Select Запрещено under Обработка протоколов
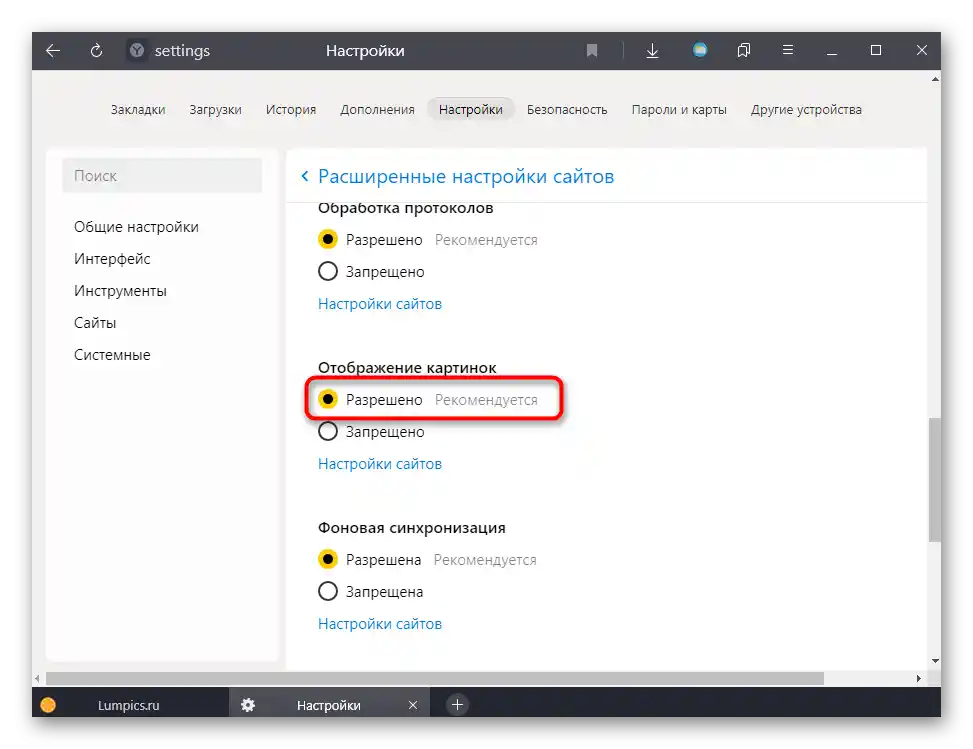 click(328, 271)
